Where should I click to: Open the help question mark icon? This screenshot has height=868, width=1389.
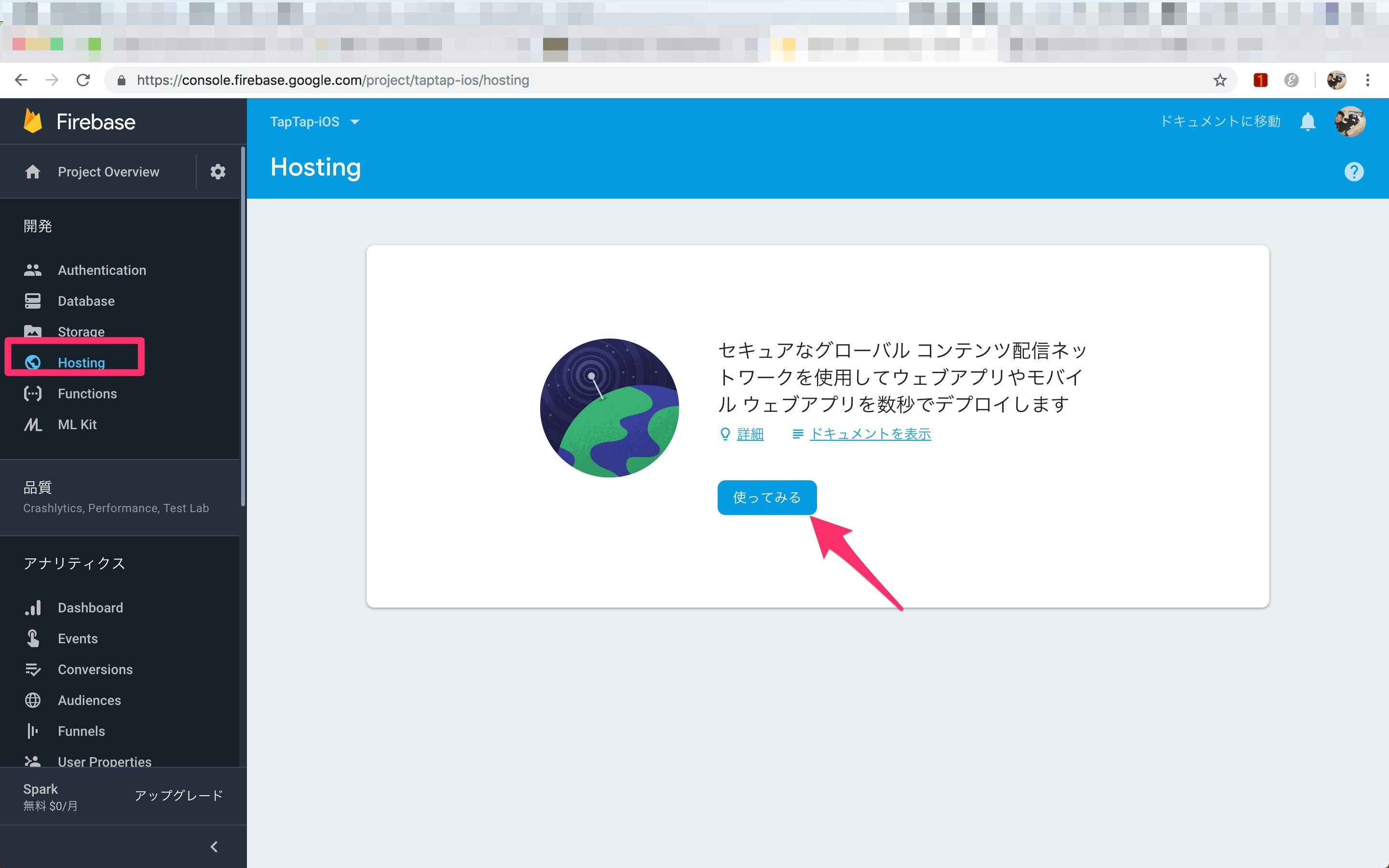[x=1354, y=171]
